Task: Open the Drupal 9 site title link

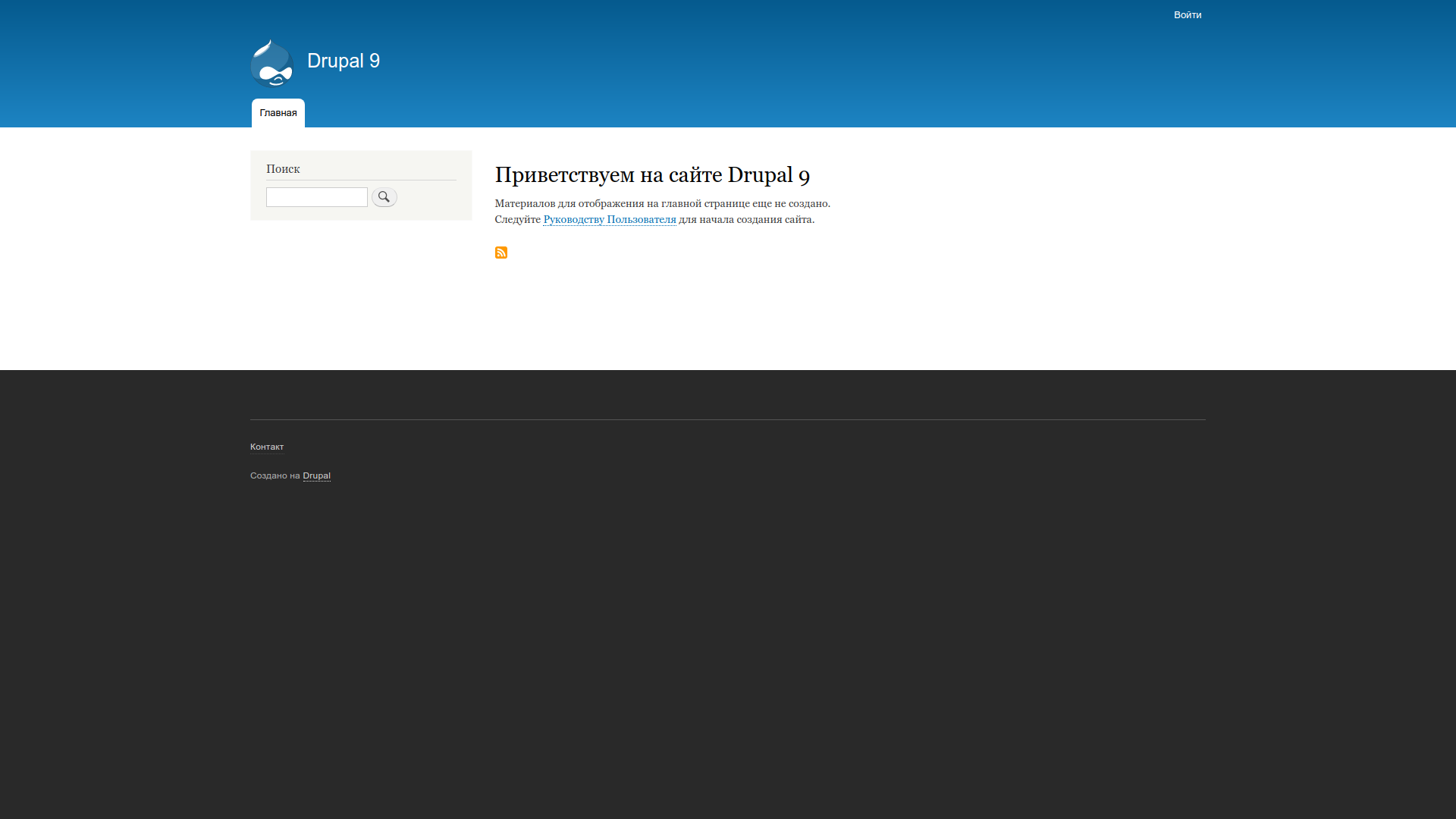Action: (x=344, y=61)
